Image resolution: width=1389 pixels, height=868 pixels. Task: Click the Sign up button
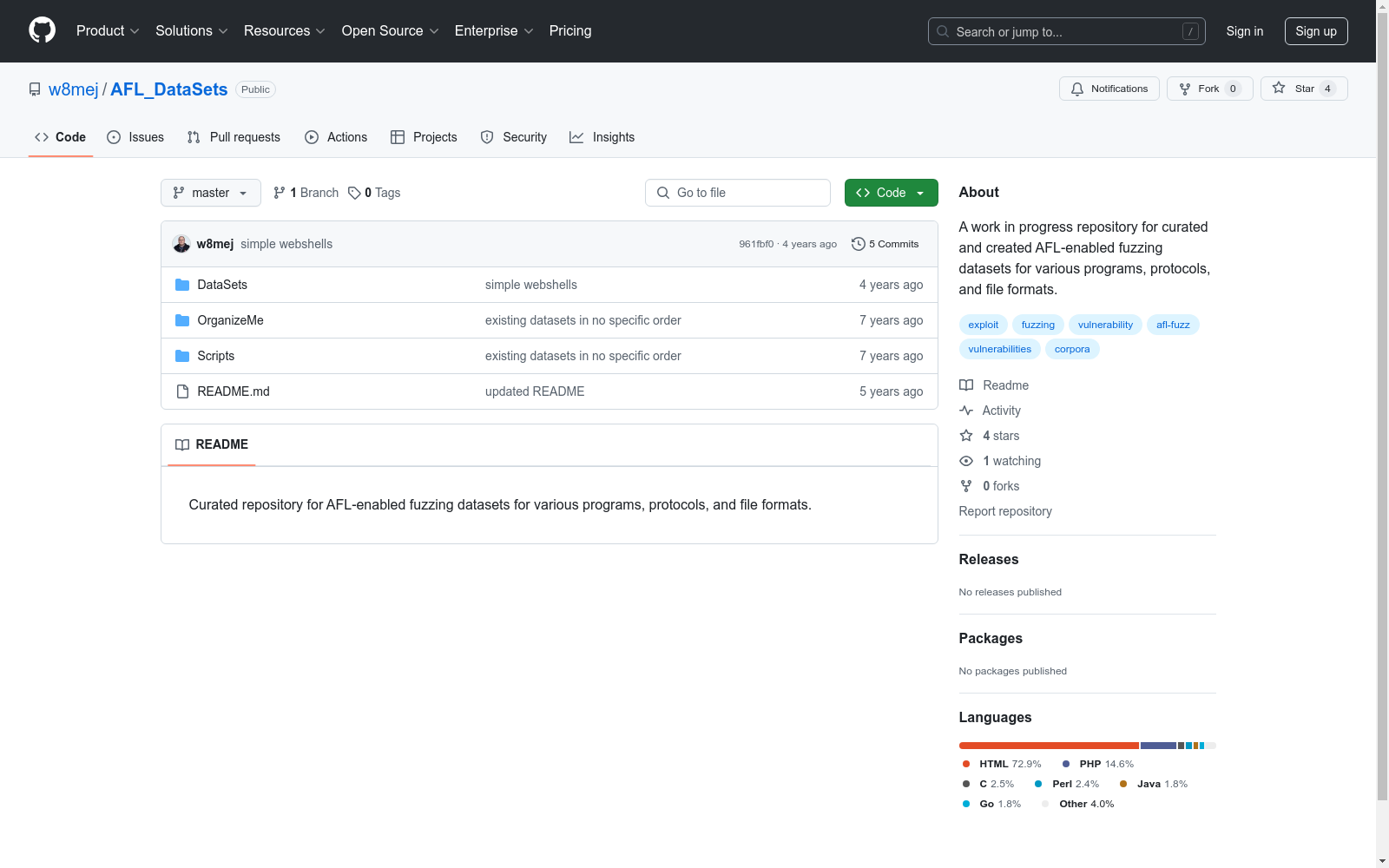tap(1316, 31)
